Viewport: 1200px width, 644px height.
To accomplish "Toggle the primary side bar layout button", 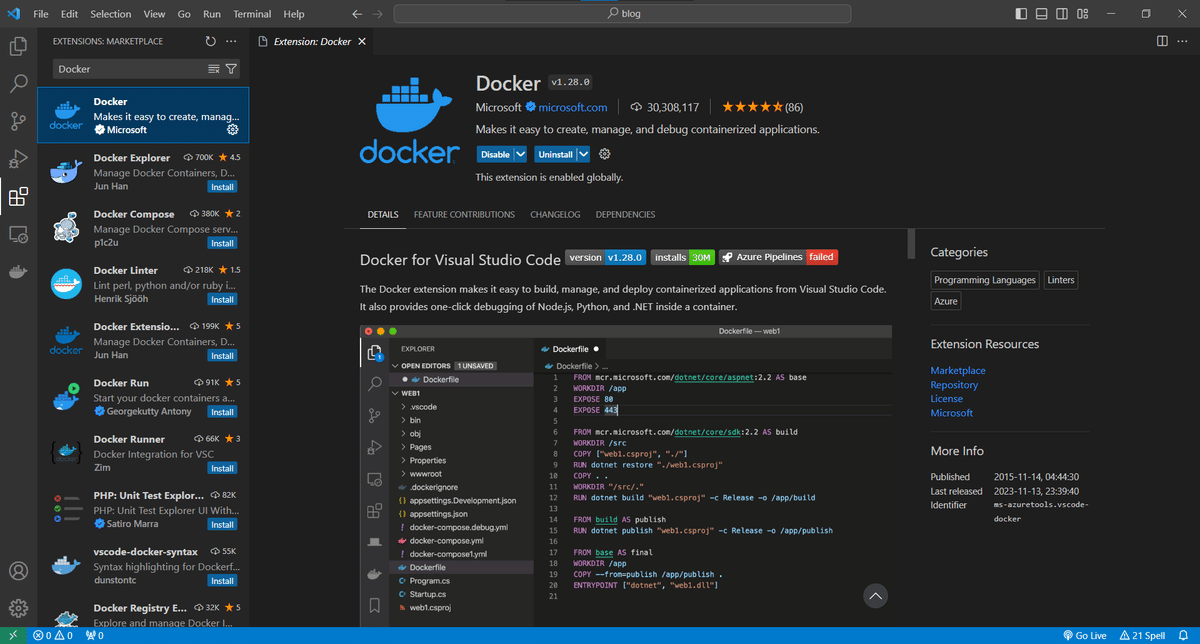I will click(x=1021, y=14).
